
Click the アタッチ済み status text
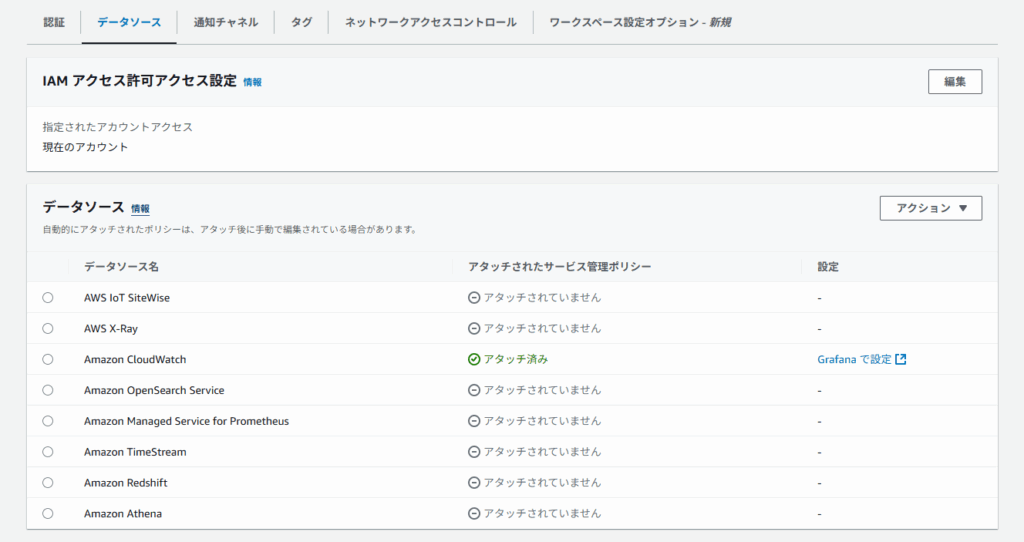click(x=516, y=359)
